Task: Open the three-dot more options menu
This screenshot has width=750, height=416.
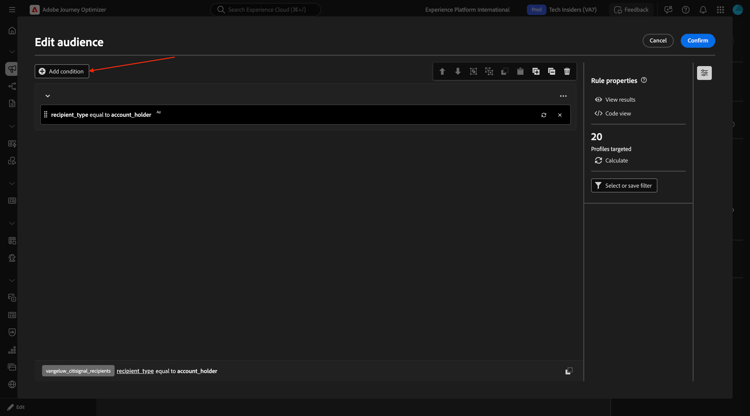Action: coord(563,96)
